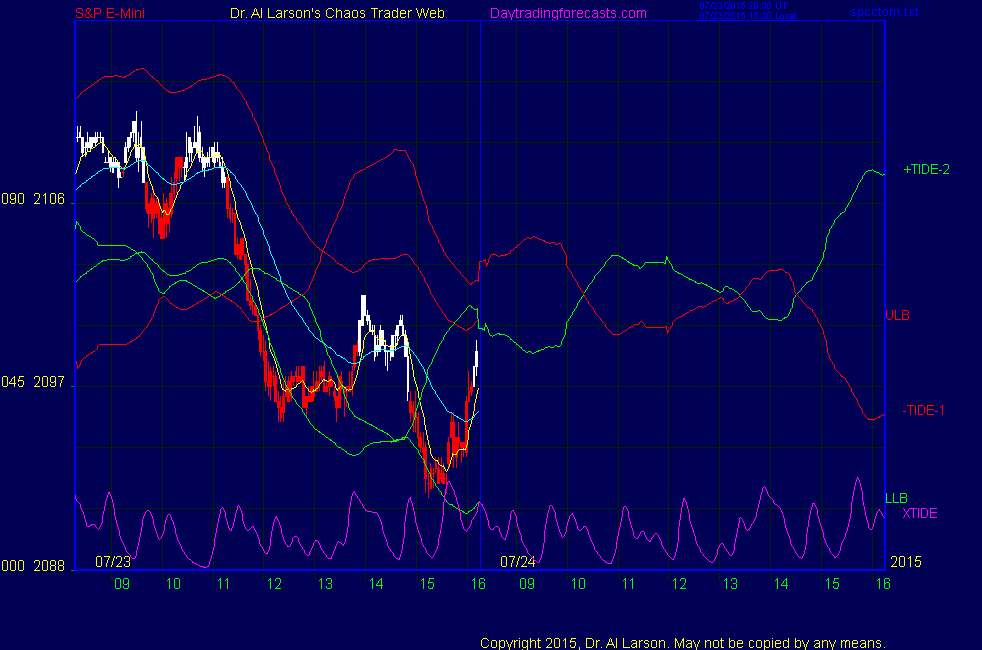The height and width of the screenshot is (650, 982).
Task: Click the copyright notice text
Action: pos(683,642)
